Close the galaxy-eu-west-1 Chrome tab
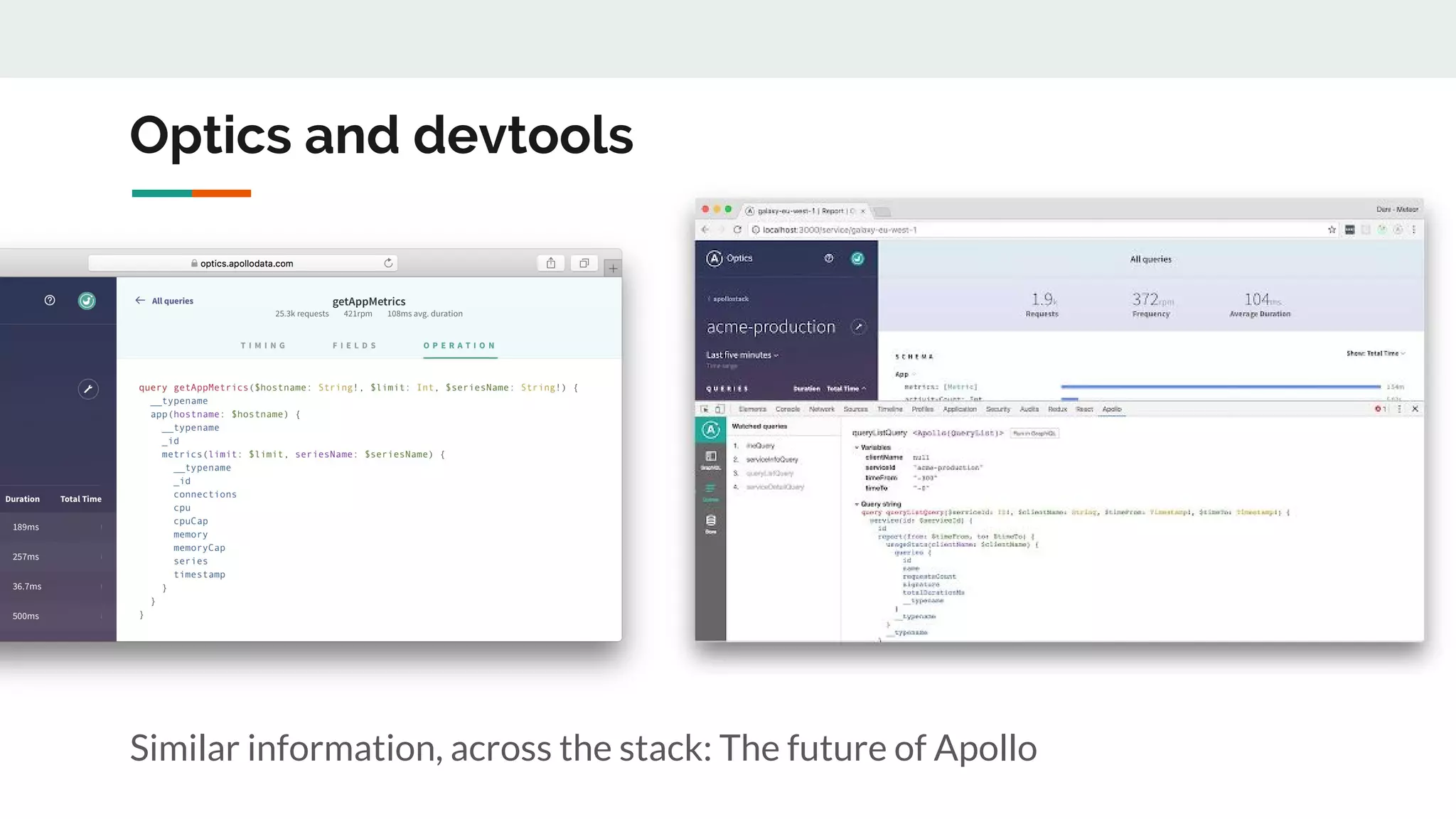This screenshot has height=819, width=1456. (863, 211)
